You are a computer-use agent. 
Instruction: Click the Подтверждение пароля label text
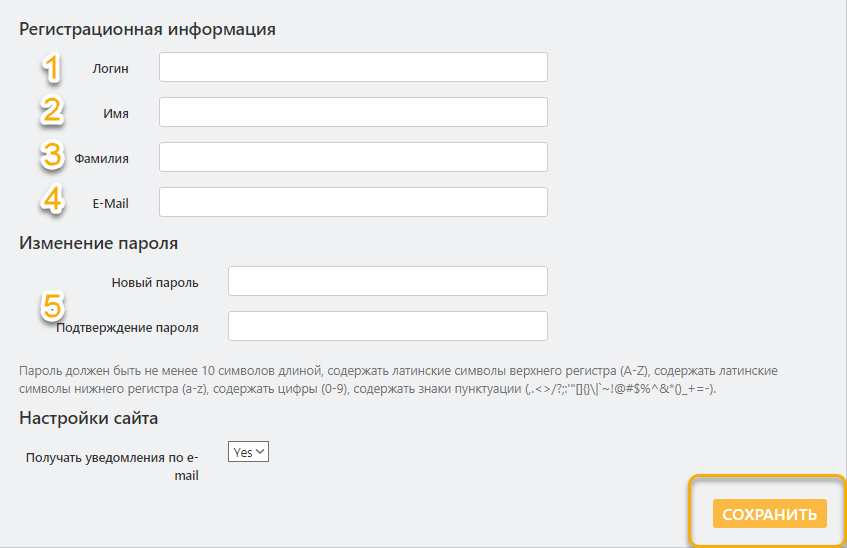tap(127, 327)
